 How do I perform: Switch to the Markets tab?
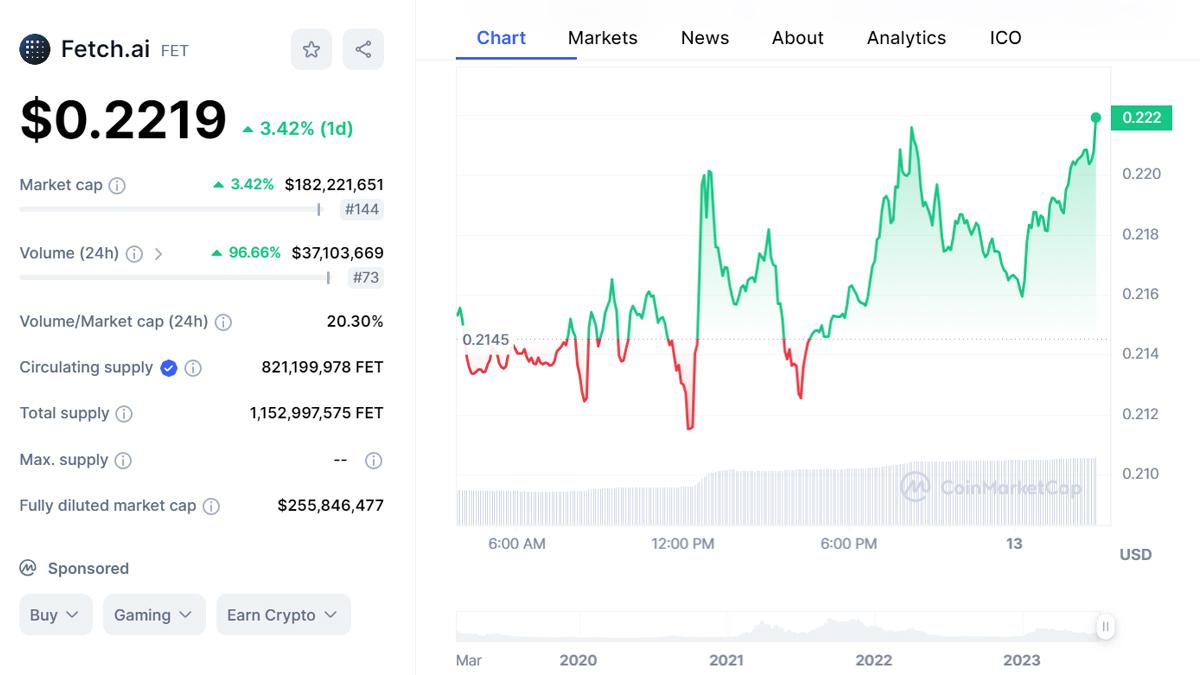tap(603, 38)
